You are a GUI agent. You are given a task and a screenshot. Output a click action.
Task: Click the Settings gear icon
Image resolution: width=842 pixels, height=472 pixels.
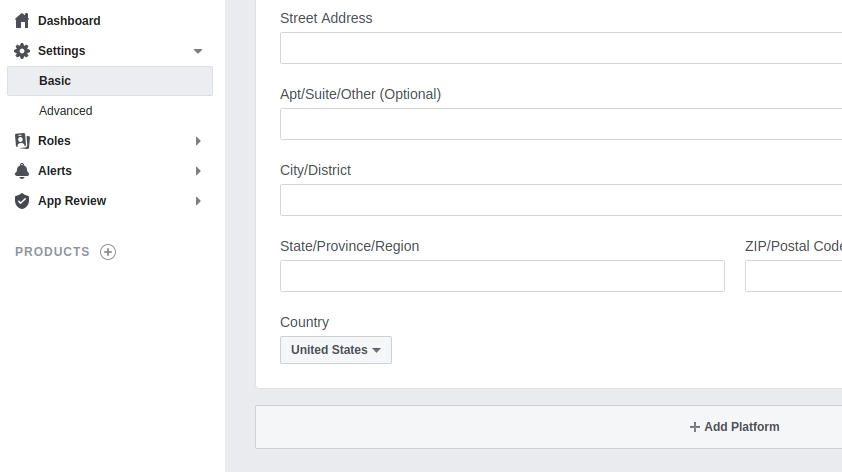click(22, 51)
